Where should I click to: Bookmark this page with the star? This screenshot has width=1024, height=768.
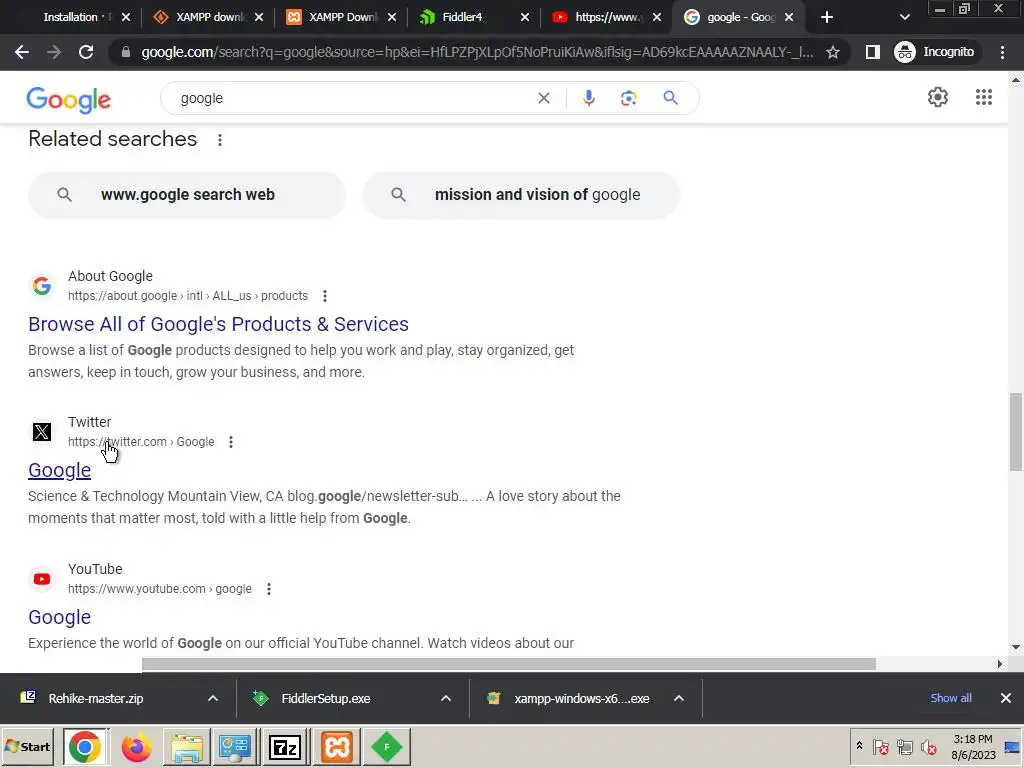point(833,52)
